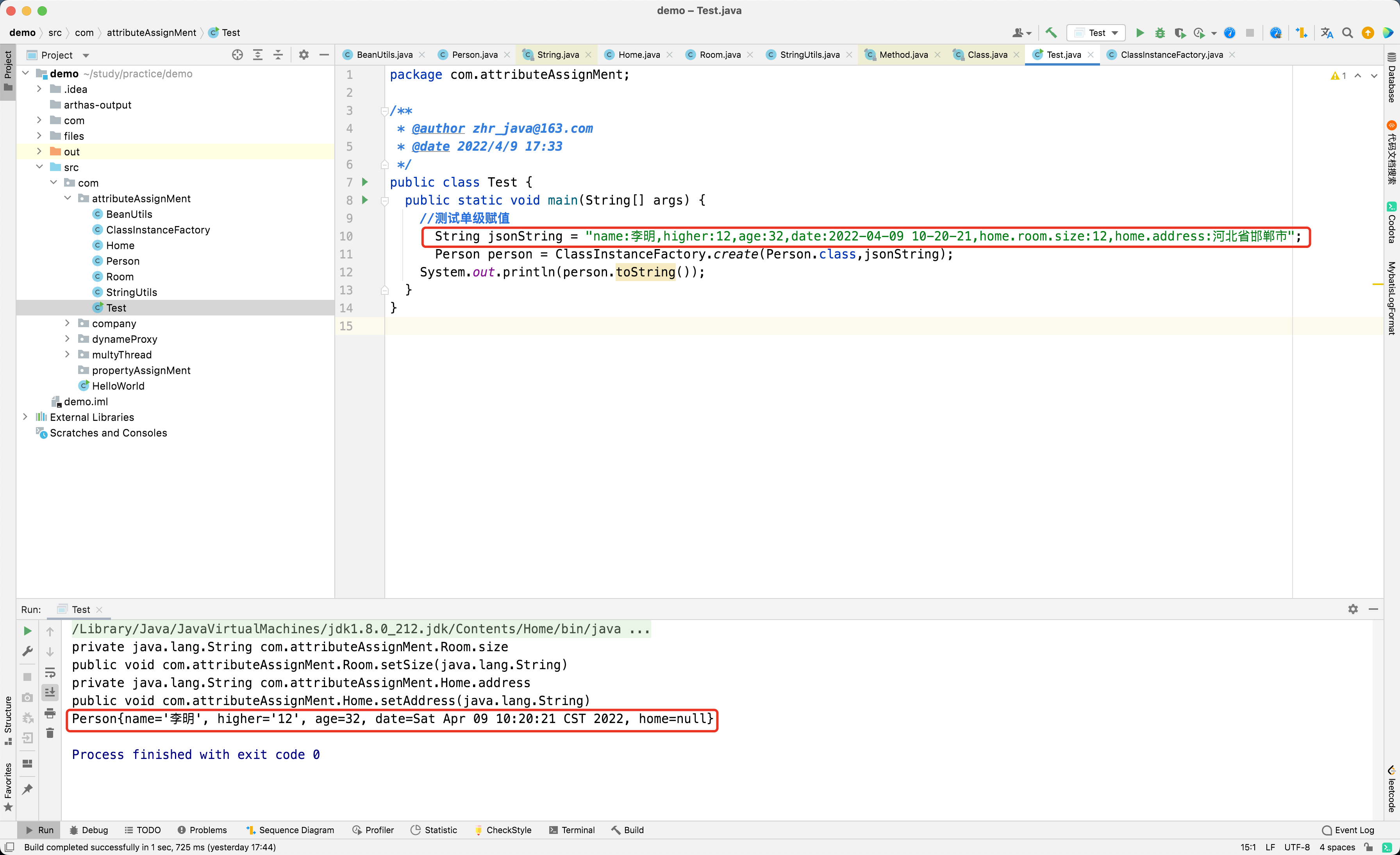Click the warning indicator in the editor

(x=1338, y=75)
